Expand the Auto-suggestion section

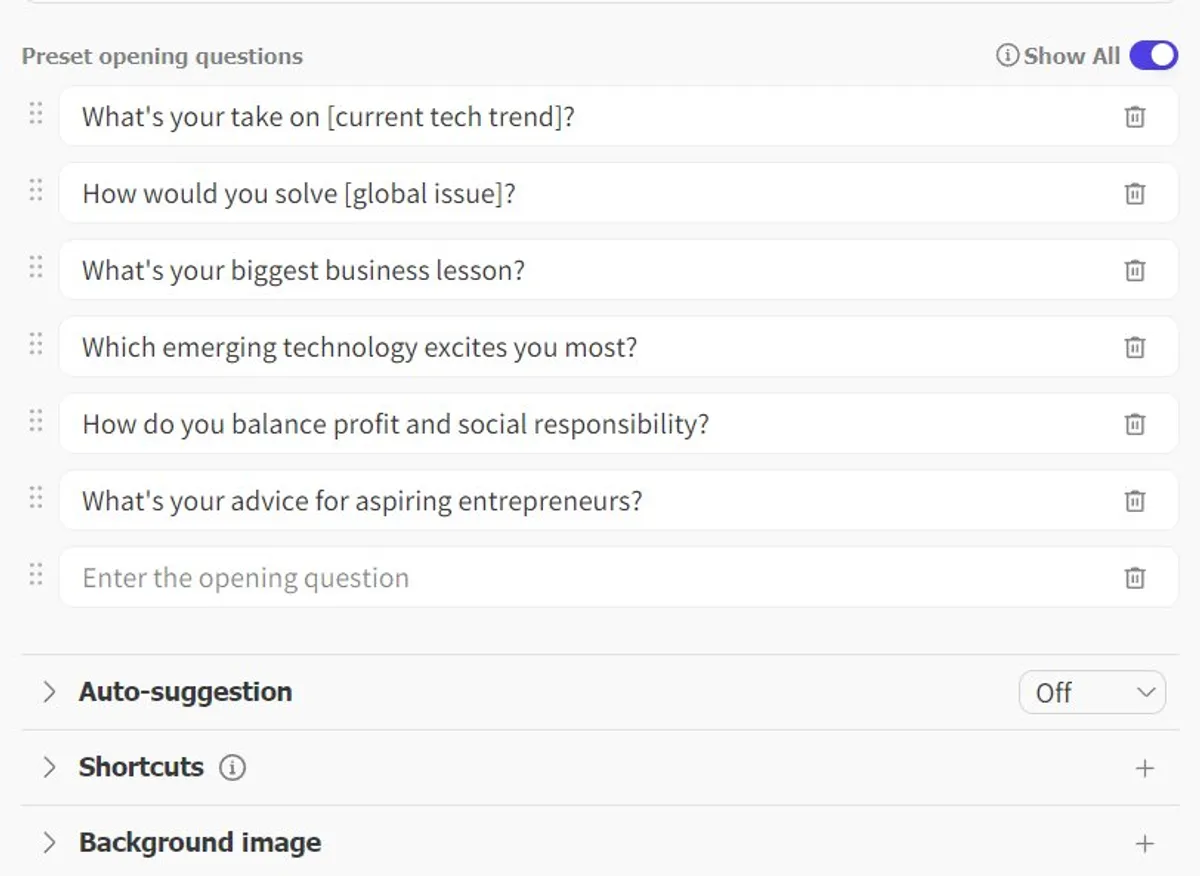[x=49, y=692]
